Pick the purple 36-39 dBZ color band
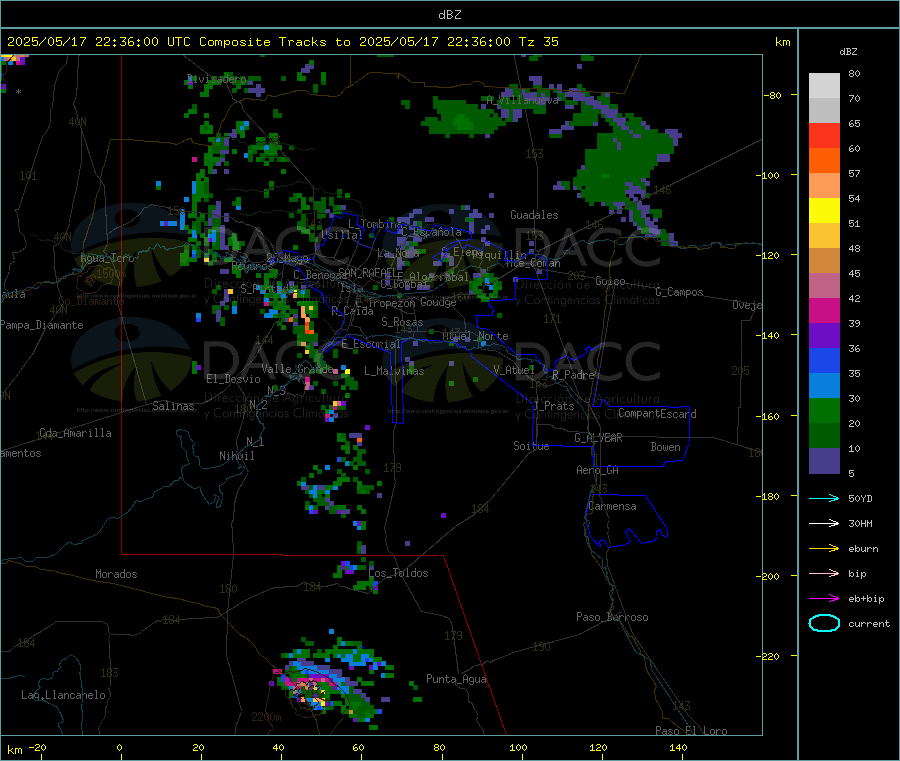This screenshot has height=761, width=900. point(824,336)
